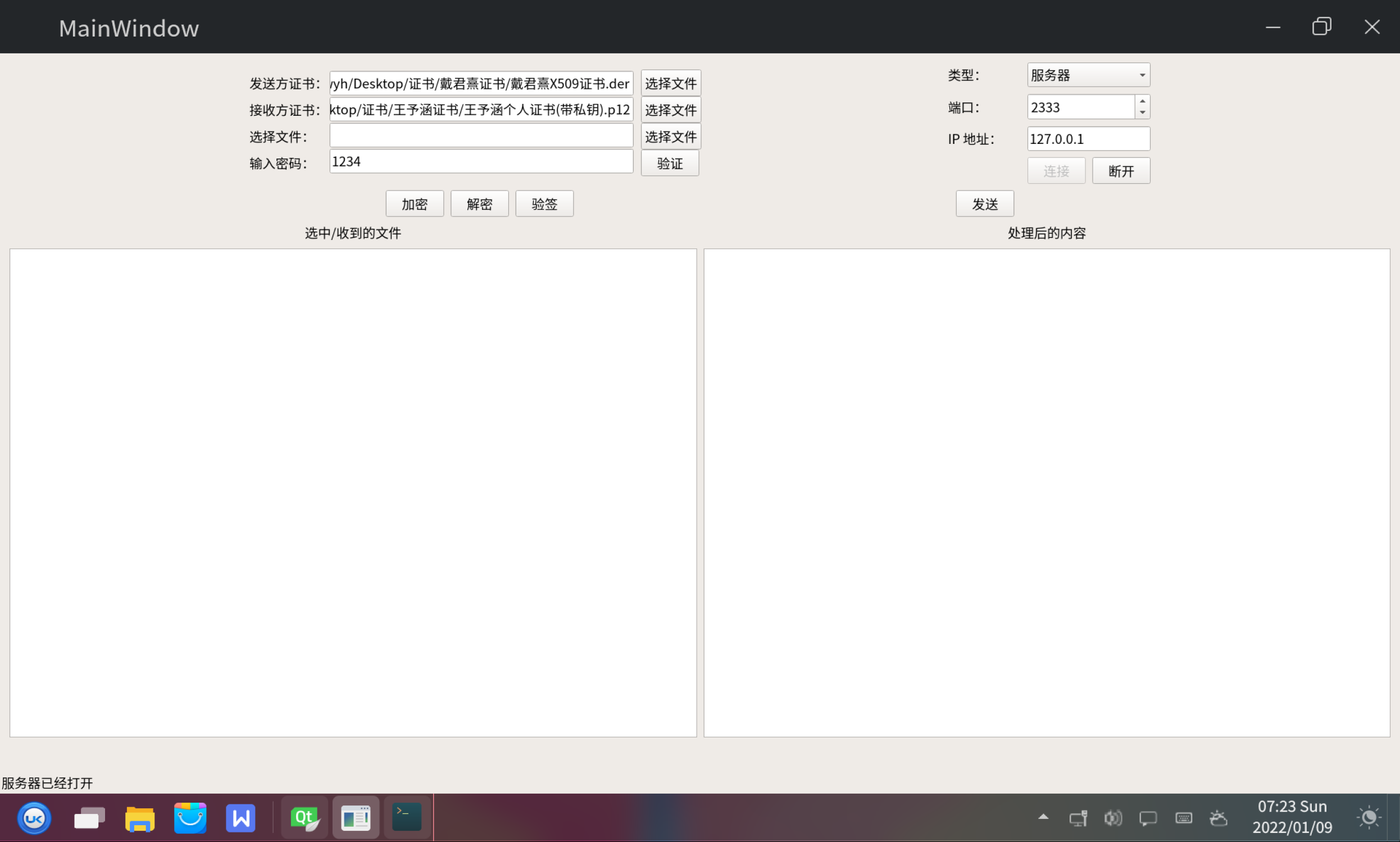Launch the WPS Writer taskbar icon
Image resolution: width=1400 pixels, height=842 pixels.
tap(240, 818)
